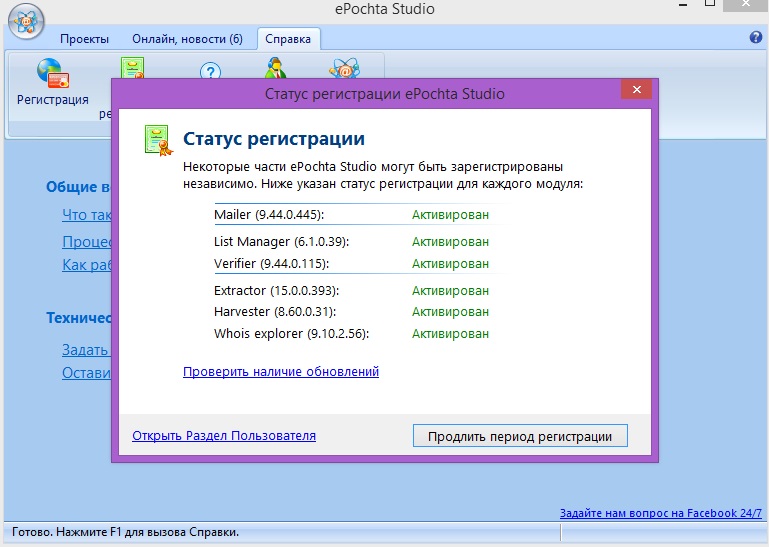Click the certificate status icon in ribbon
The width and height of the screenshot is (769, 547).
[x=132, y=68]
